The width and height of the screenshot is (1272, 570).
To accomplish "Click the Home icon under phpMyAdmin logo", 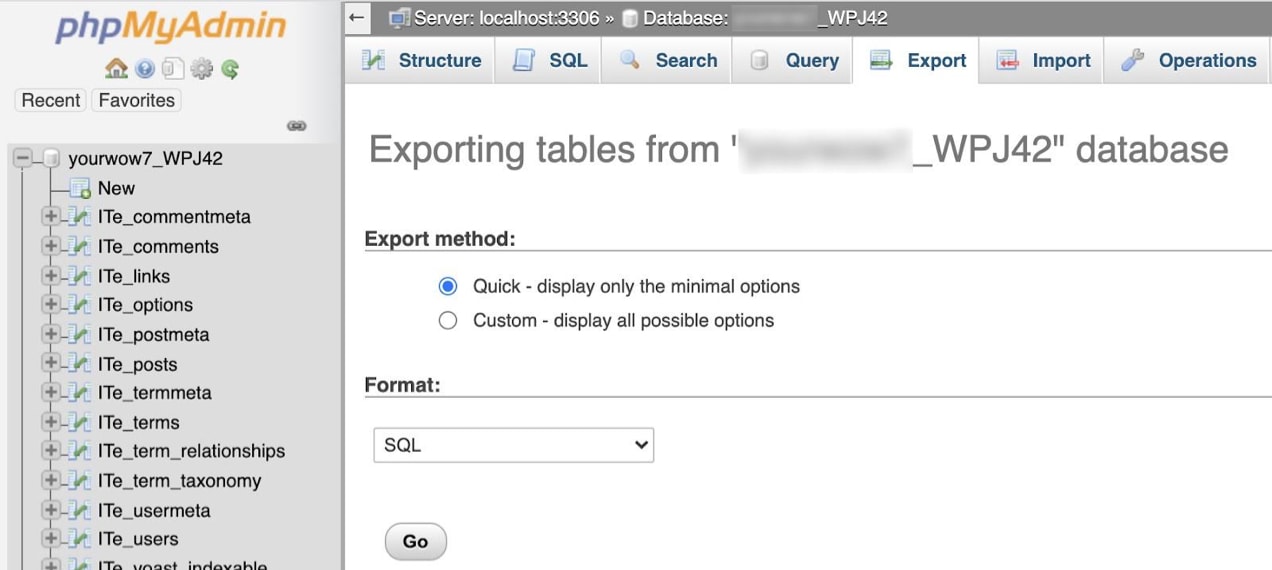I will 116,69.
